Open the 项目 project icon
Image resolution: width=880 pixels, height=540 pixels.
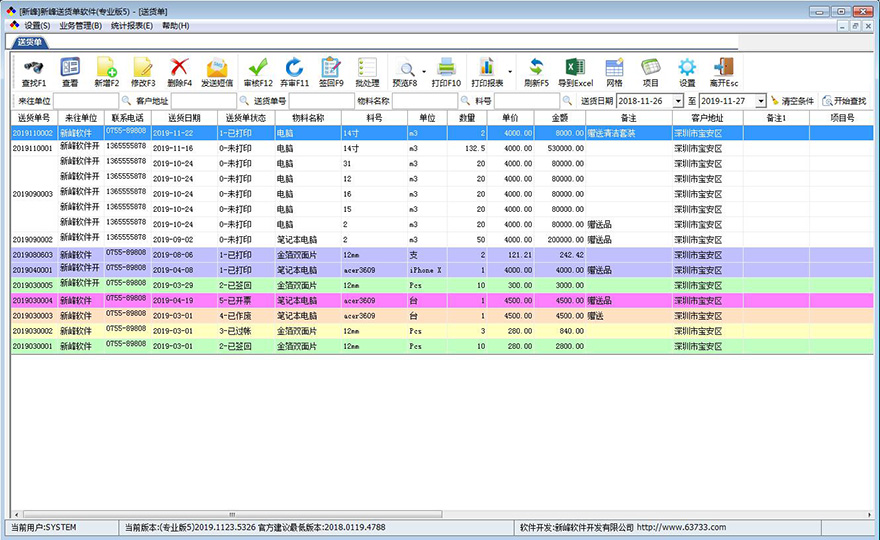coord(650,67)
